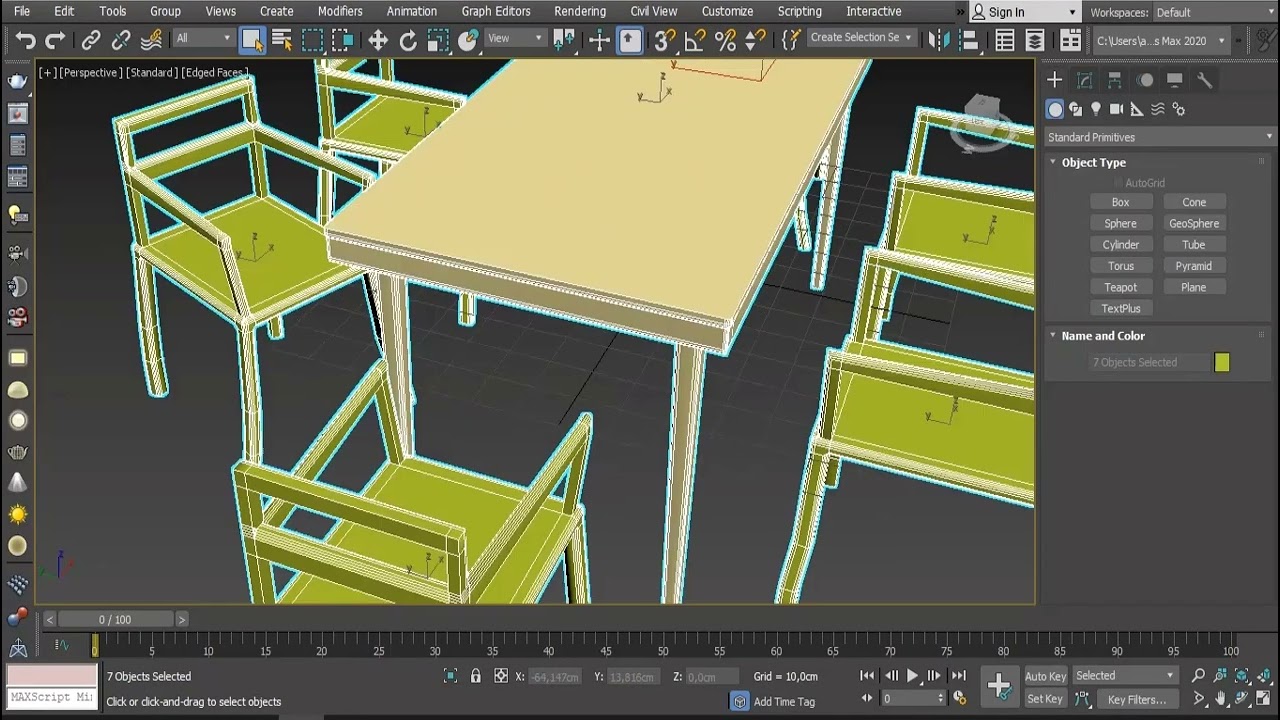Open the reference coordinate system View dropdown
This screenshot has width=1280, height=720.
coord(515,38)
